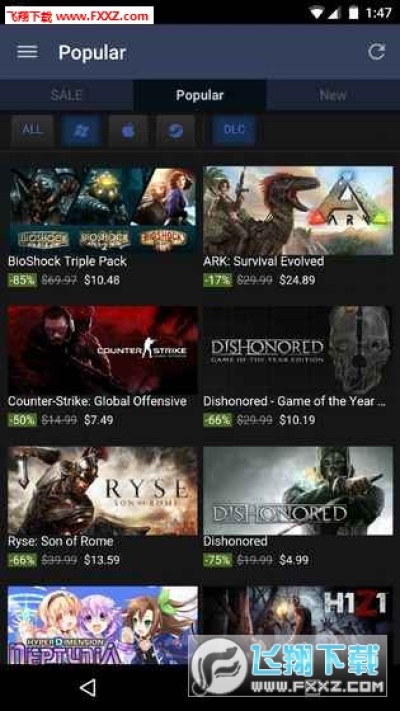Open the H1Z1 game thumbnail

pyautogui.click(x=298, y=611)
